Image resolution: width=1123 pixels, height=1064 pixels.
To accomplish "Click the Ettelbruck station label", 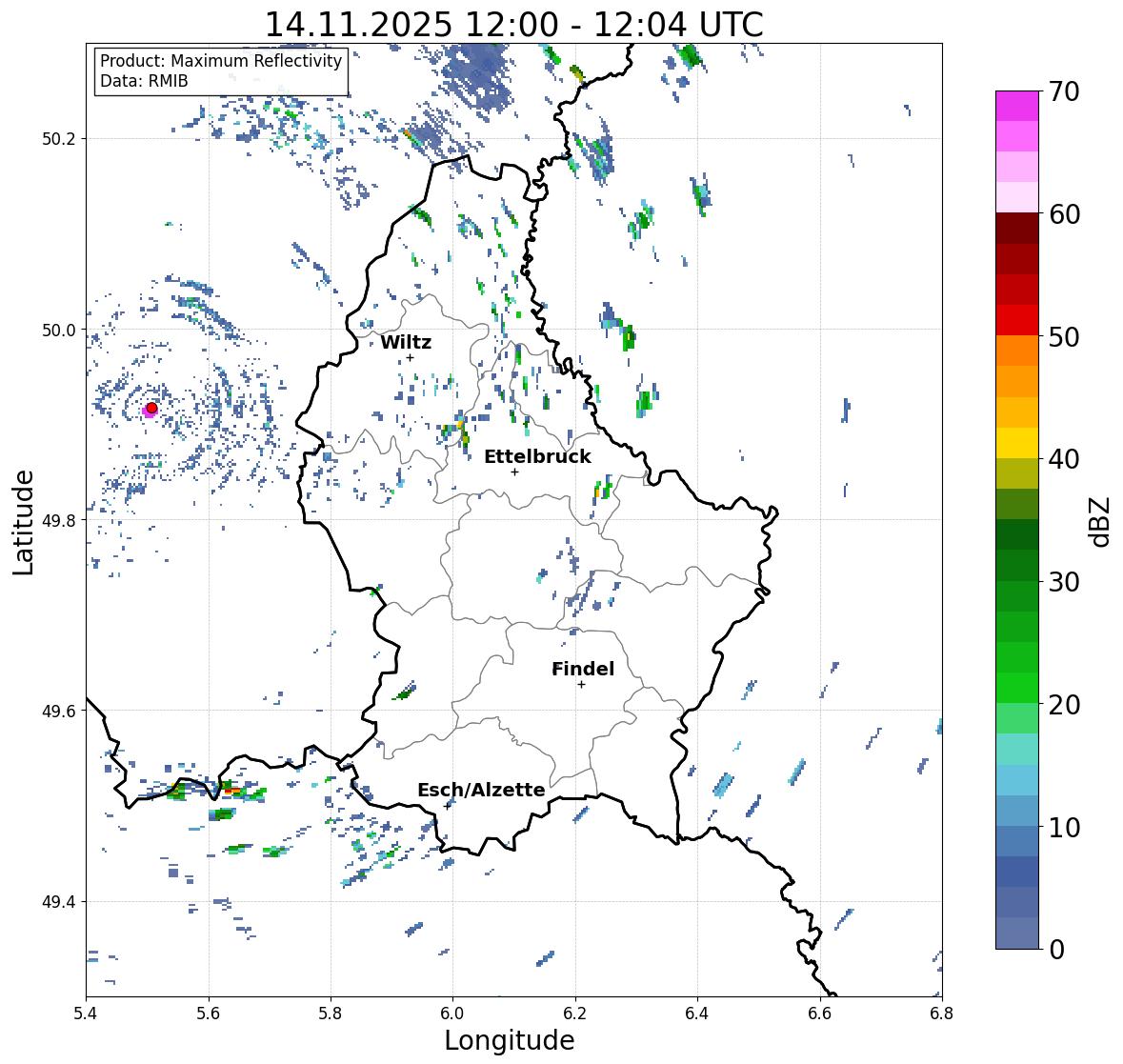I will click(x=537, y=457).
